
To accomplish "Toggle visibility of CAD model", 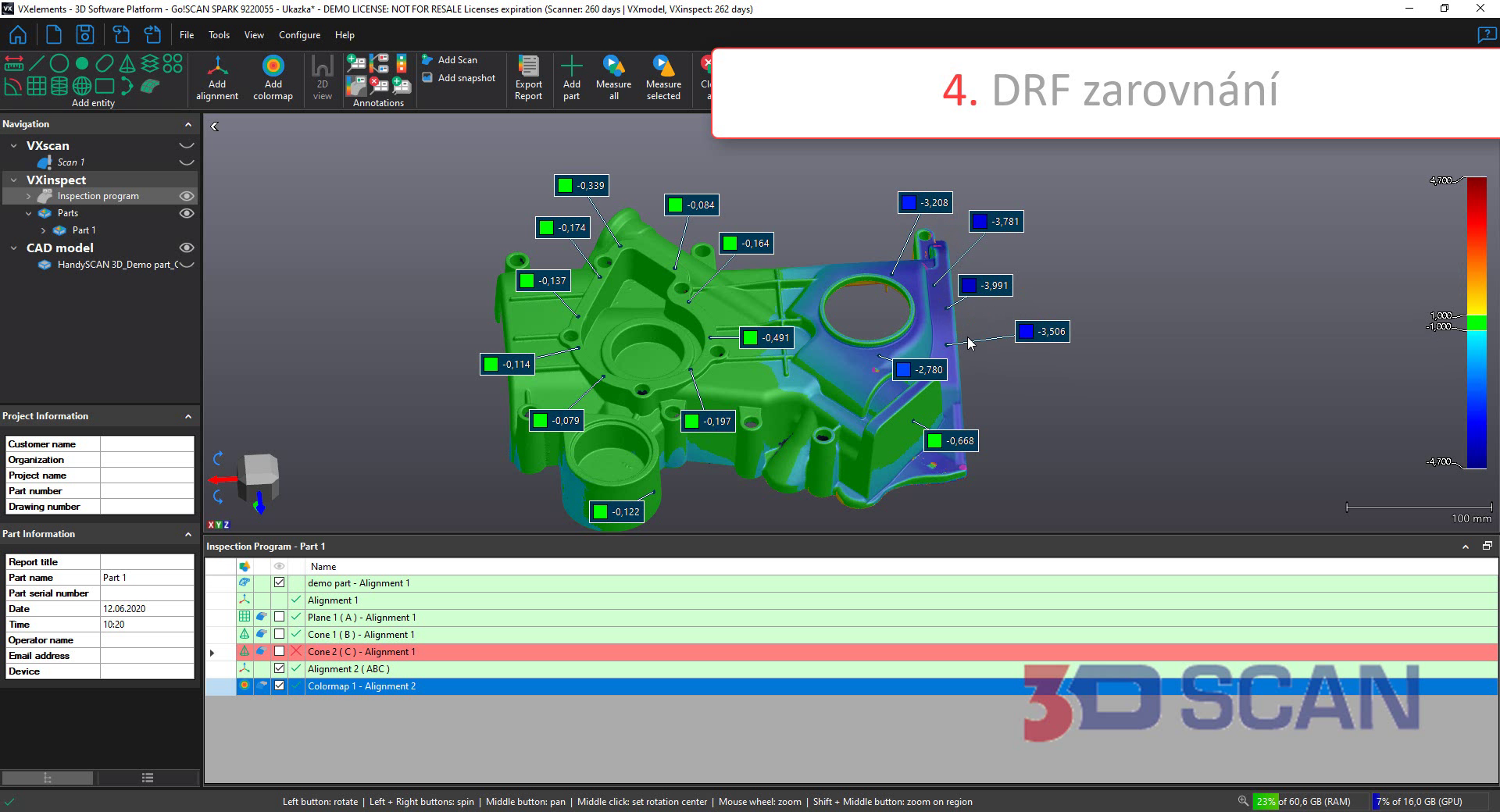I will click(187, 248).
